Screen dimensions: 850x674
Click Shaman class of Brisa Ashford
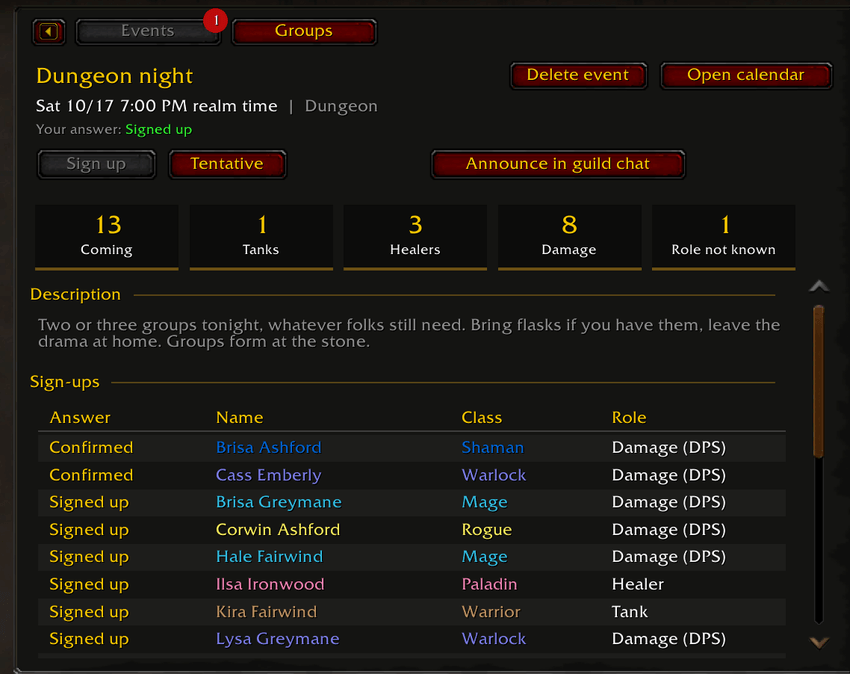(492, 447)
